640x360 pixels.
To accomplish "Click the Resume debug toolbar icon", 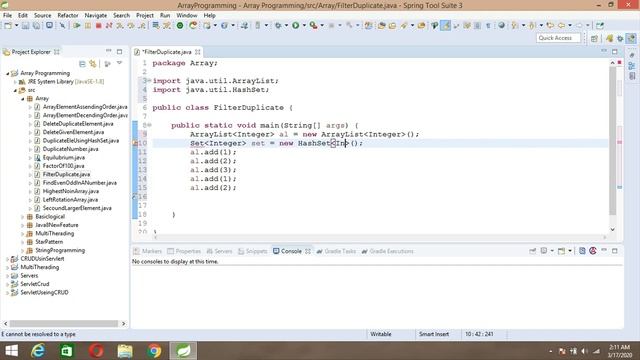I will (x=76, y=25).
